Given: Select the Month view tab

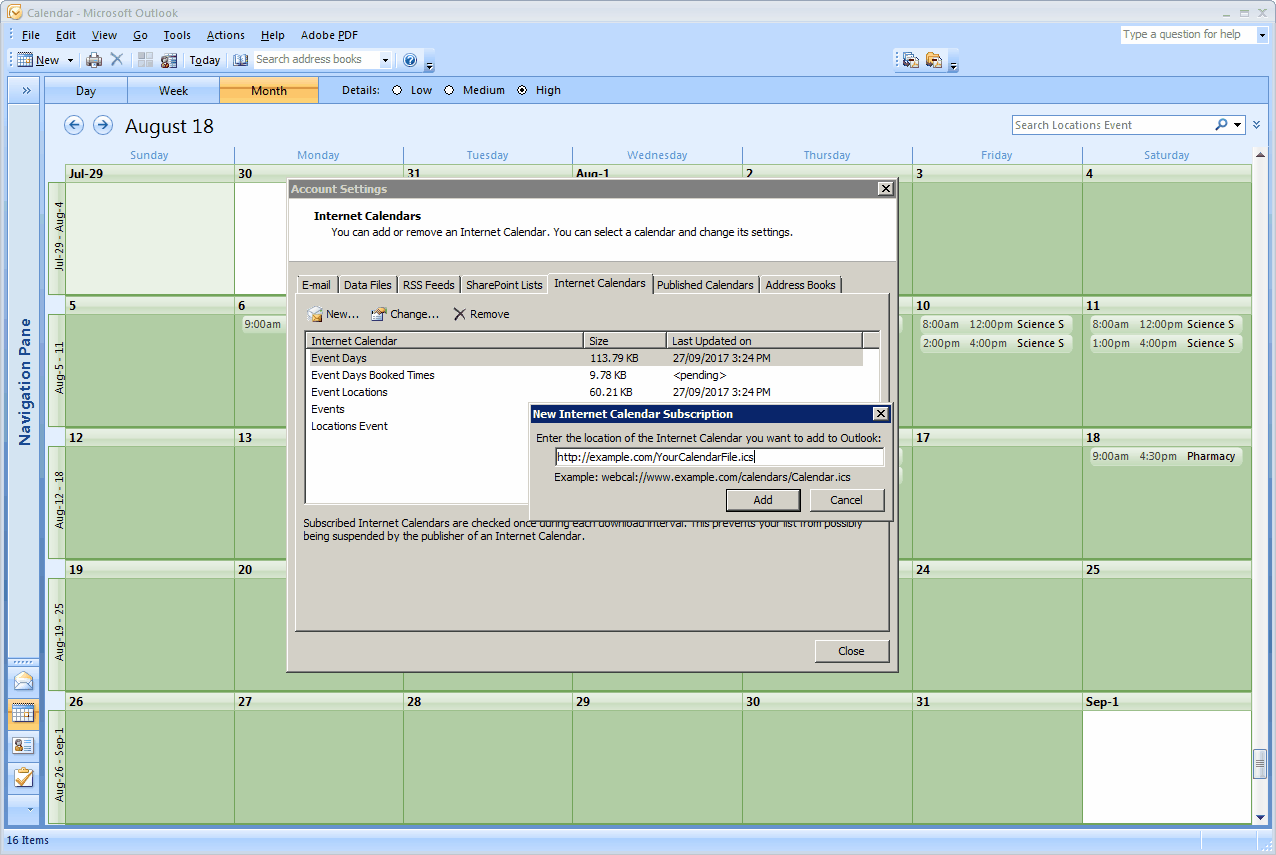Looking at the screenshot, I should pyautogui.click(x=269, y=90).
